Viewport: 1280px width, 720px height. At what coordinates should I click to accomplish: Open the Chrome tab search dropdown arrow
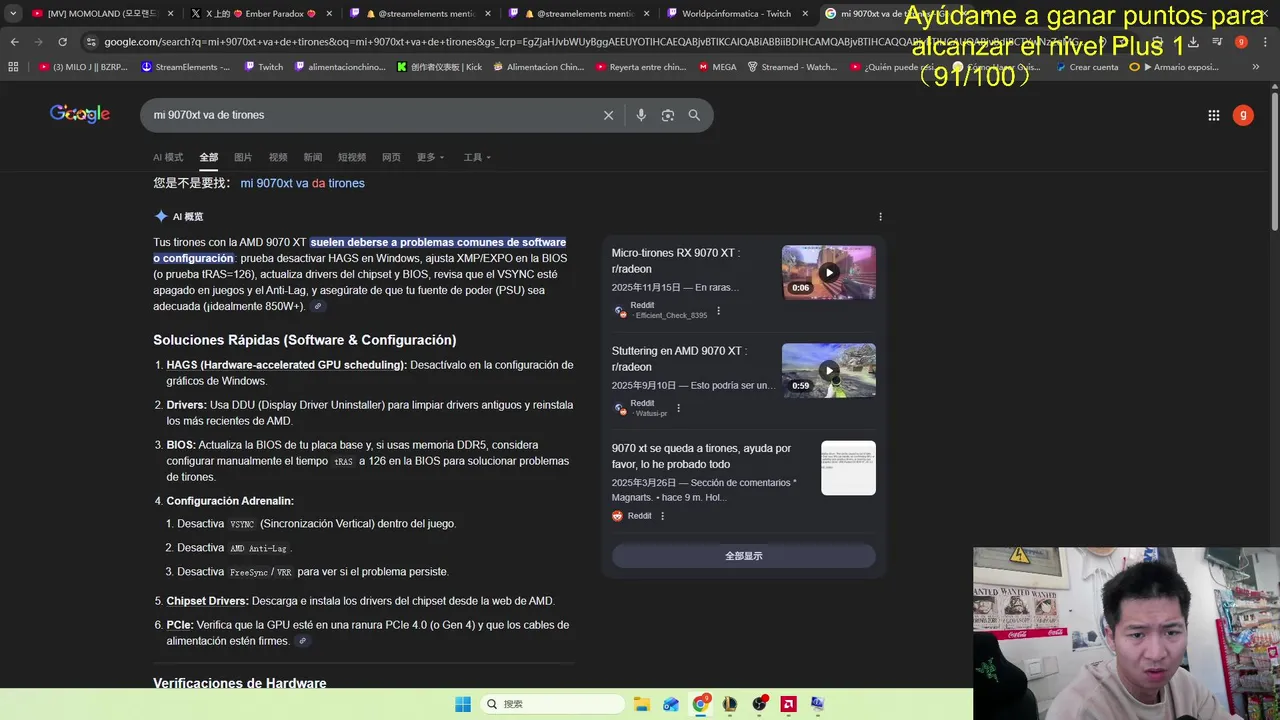pyautogui.click(x=13, y=14)
